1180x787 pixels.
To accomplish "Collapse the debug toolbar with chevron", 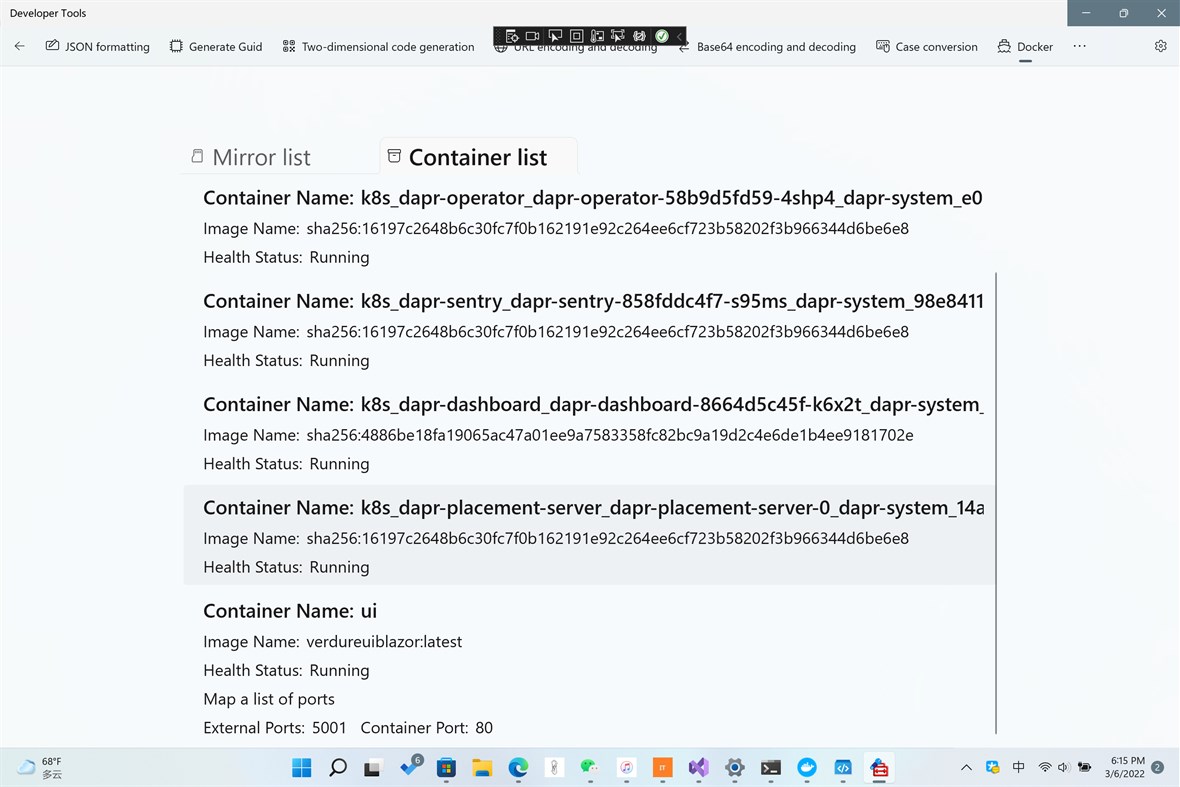I will tap(679, 35).
